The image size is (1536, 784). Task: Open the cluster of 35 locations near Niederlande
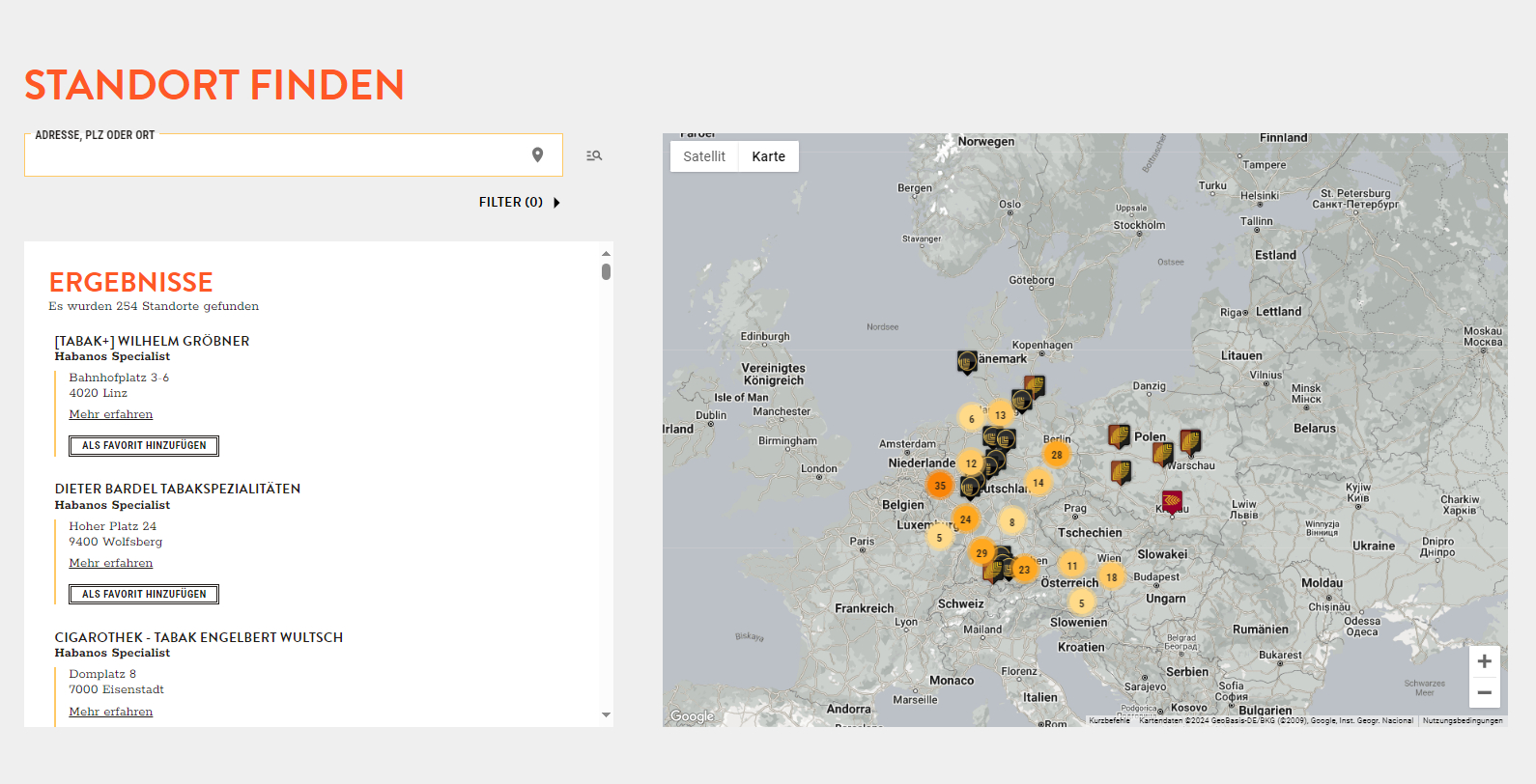(940, 486)
